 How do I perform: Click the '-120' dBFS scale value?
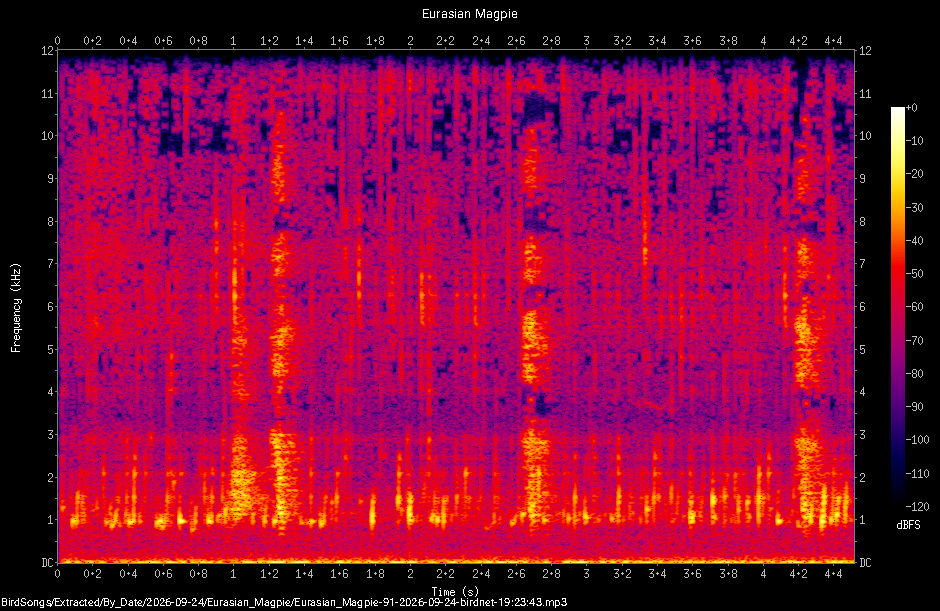(x=917, y=507)
